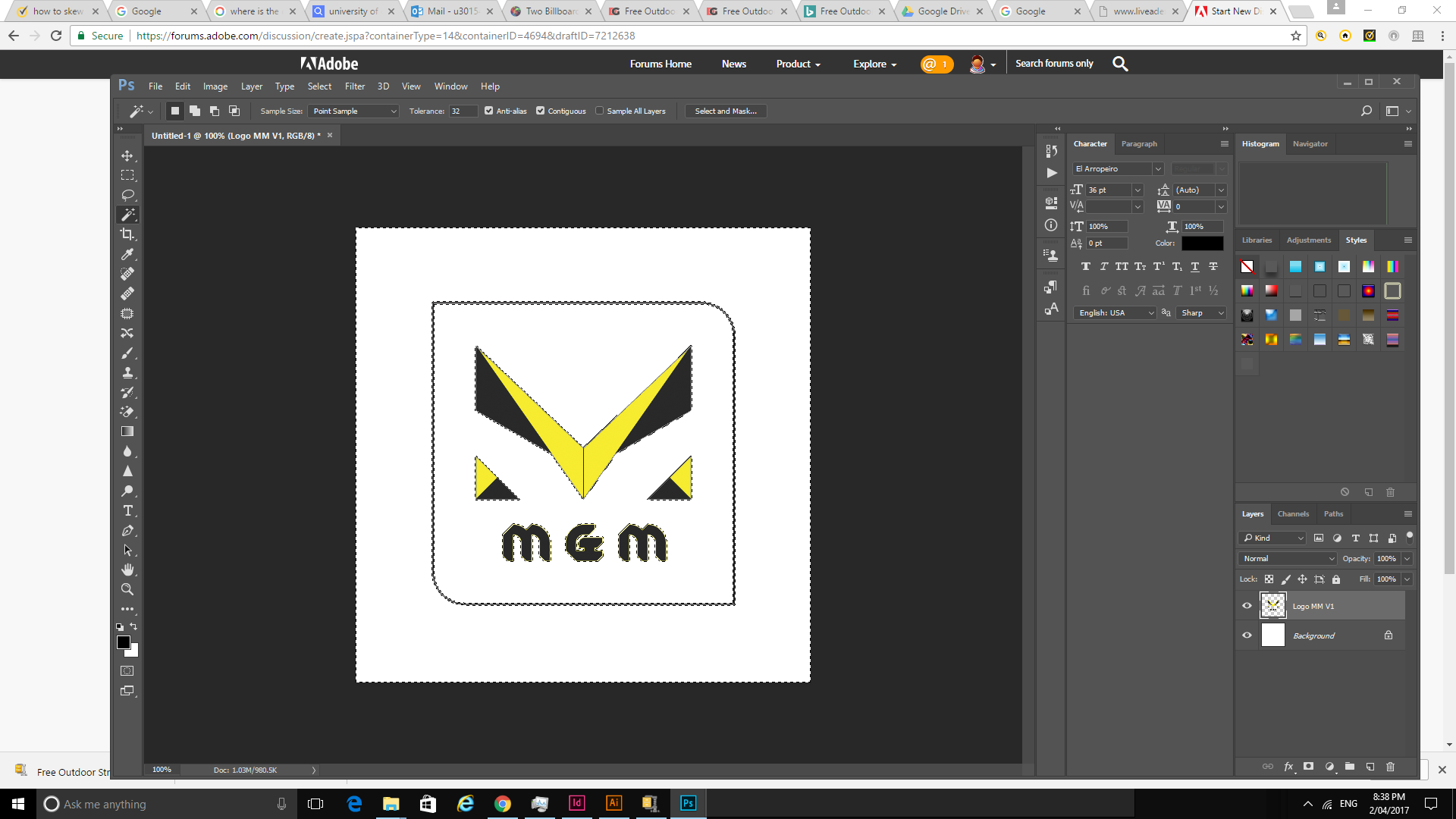
Task: Open the Layer menu
Action: tap(252, 86)
